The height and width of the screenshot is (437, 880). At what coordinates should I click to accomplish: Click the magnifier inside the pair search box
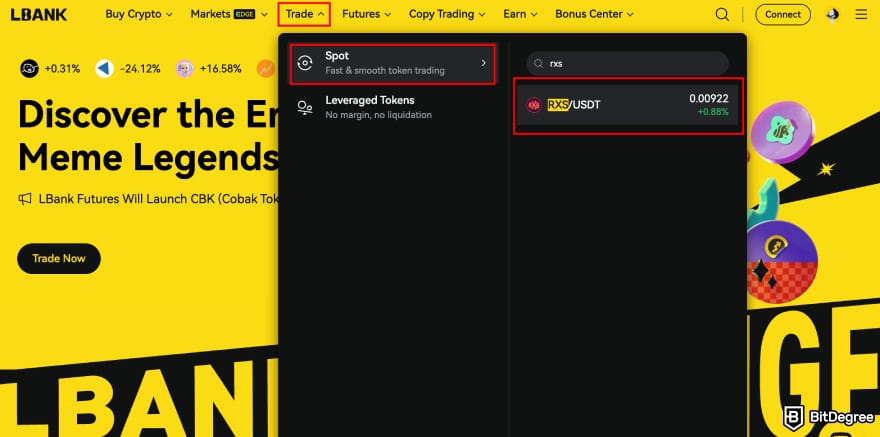click(x=538, y=64)
